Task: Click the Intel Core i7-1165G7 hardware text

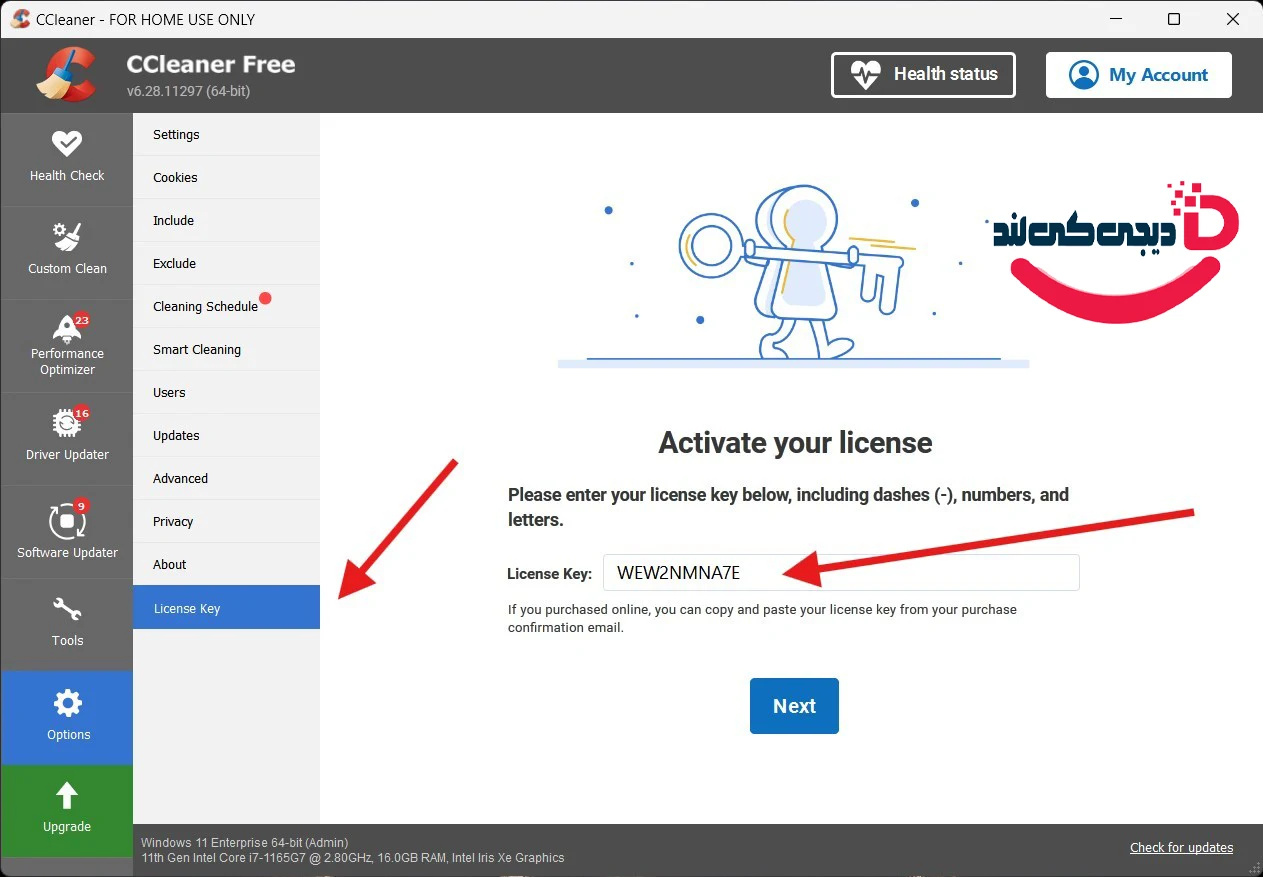Action: [352, 858]
